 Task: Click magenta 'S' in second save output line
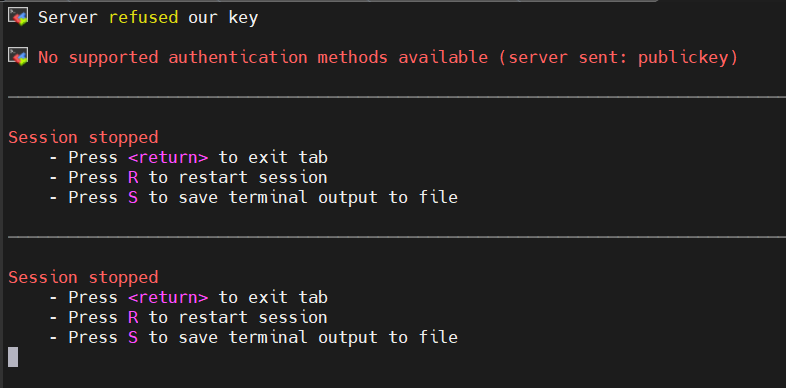[x=133, y=337]
